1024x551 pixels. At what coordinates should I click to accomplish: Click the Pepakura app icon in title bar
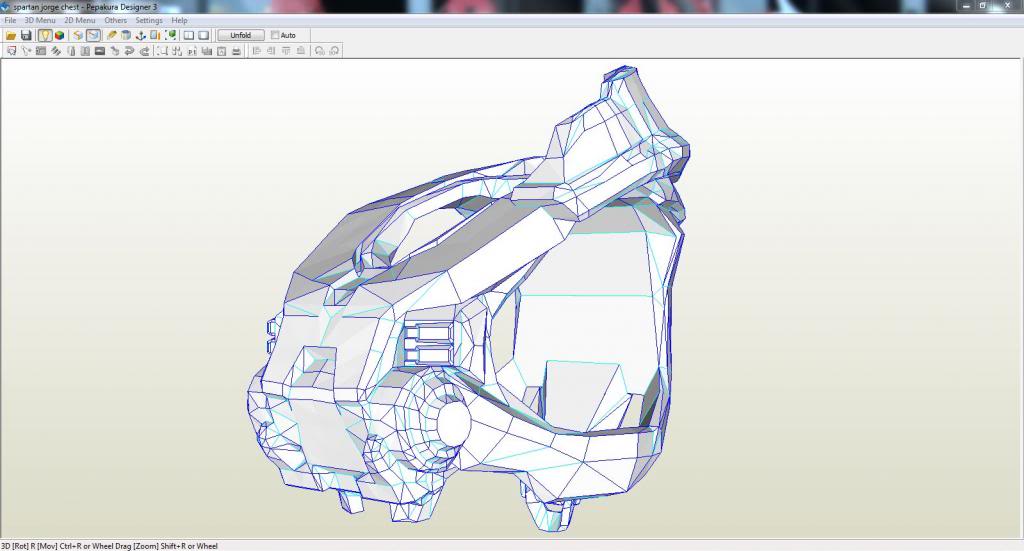coord(5,7)
